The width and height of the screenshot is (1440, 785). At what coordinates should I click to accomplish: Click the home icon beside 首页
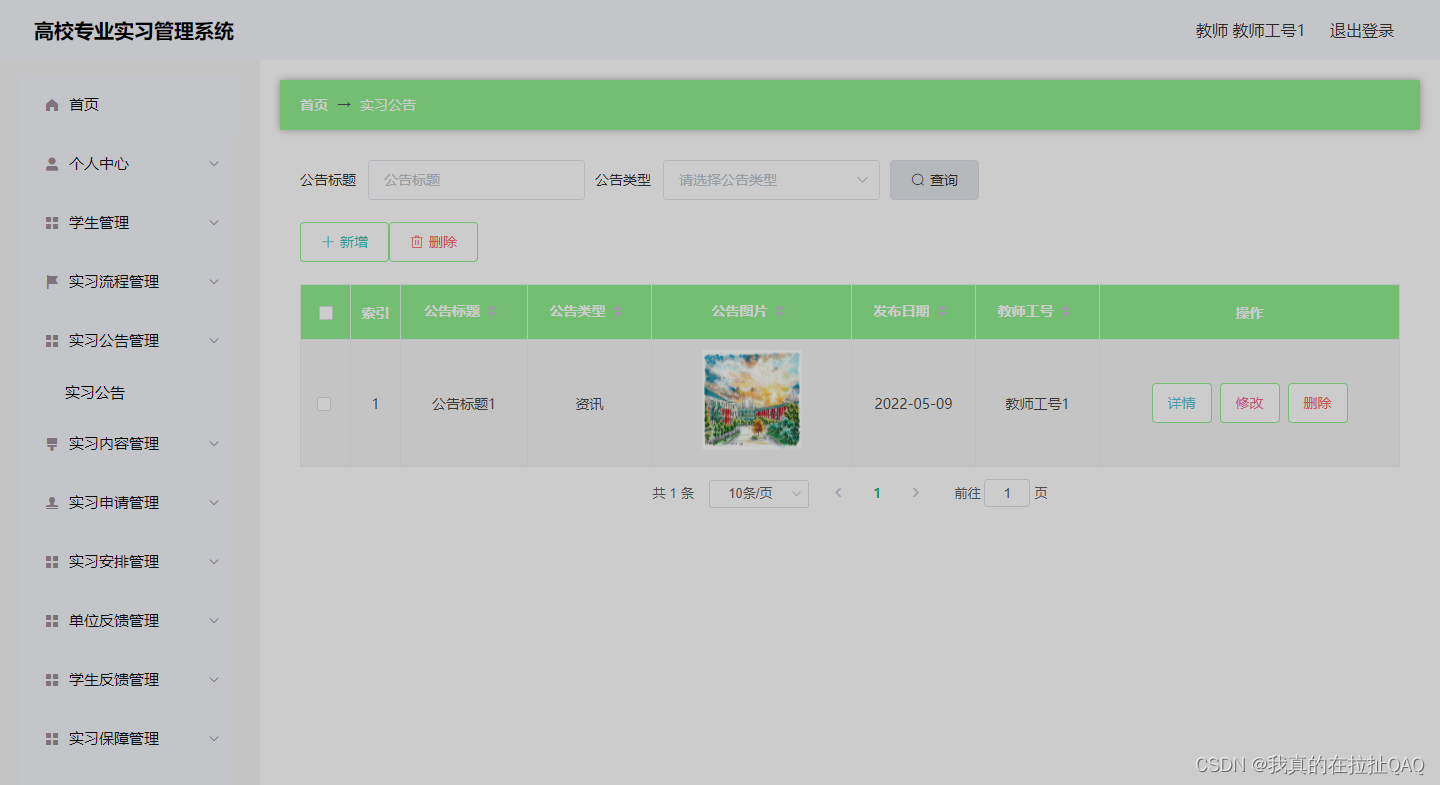click(51, 103)
